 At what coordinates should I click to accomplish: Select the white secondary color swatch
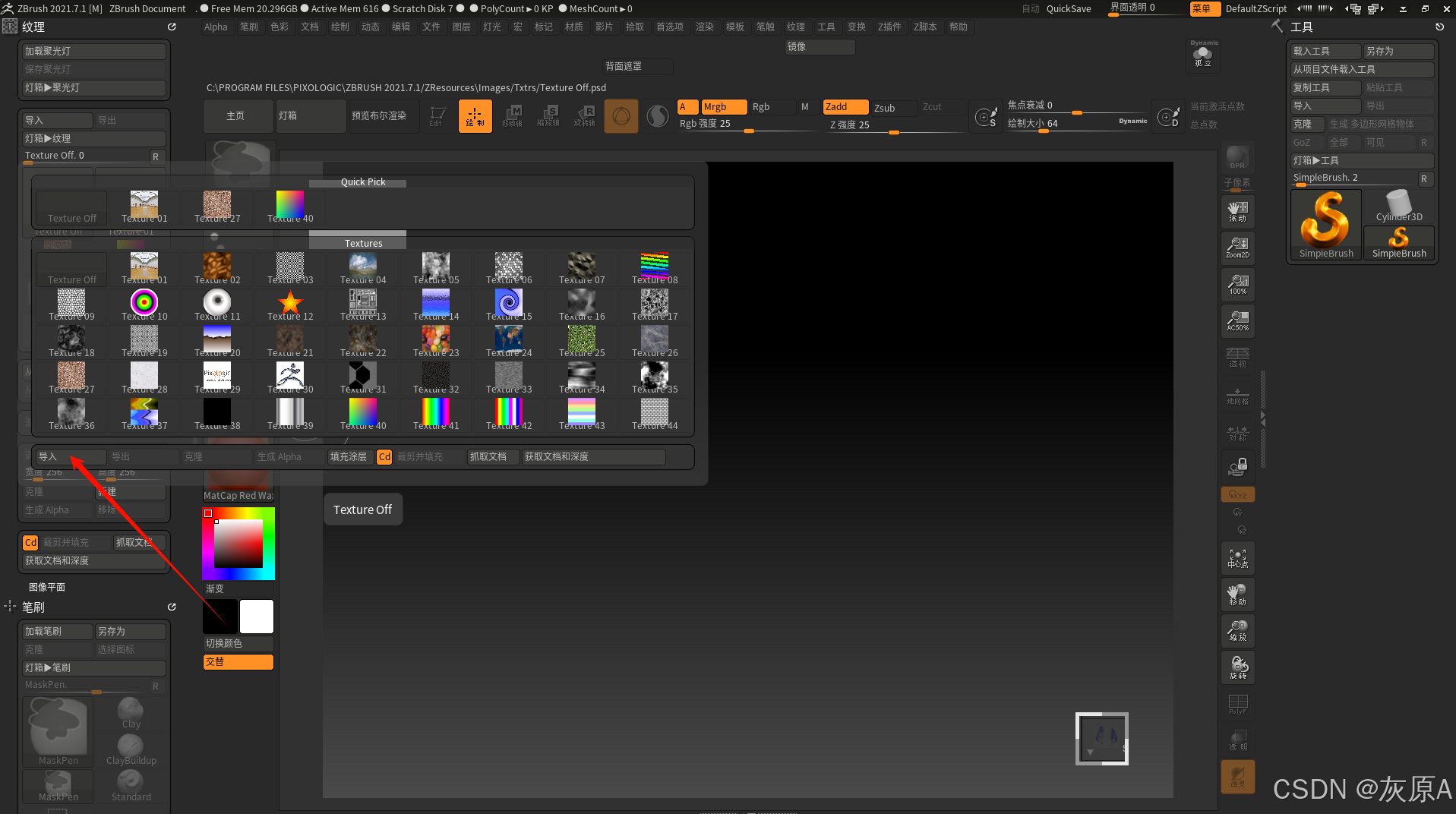click(257, 617)
